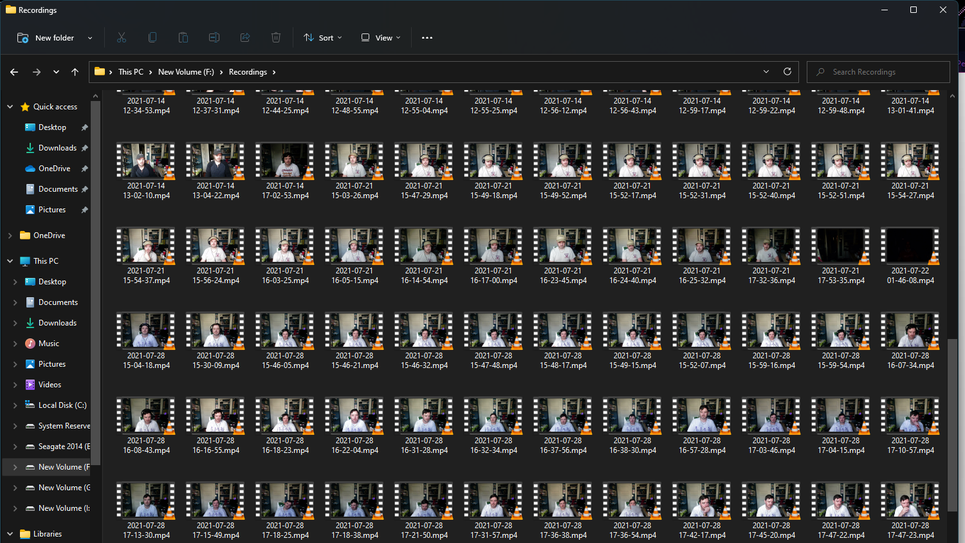Refresh the current folder view
The height and width of the screenshot is (543, 965).
point(787,72)
